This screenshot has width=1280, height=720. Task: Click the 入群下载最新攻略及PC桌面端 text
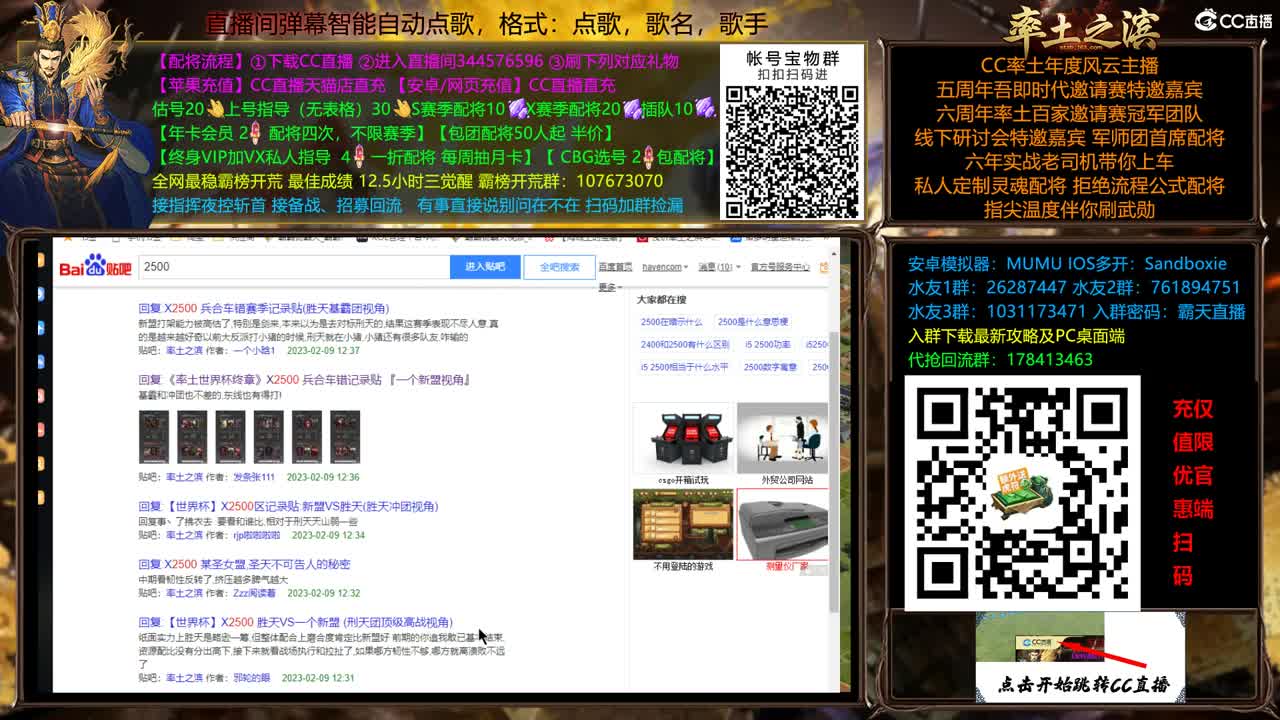pos(1016,335)
